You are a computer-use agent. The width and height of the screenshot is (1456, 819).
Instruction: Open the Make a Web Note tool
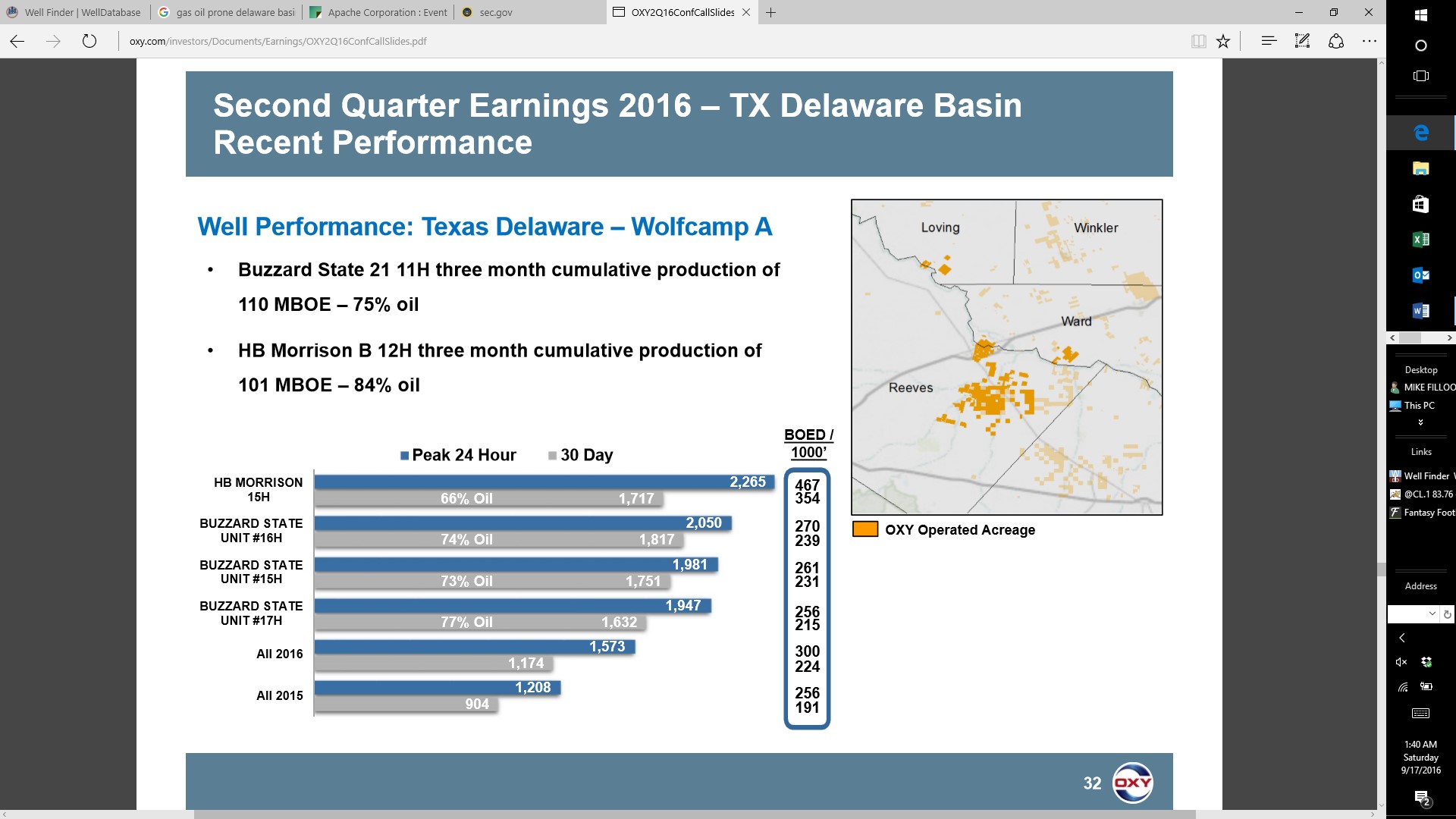[x=1302, y=41]
